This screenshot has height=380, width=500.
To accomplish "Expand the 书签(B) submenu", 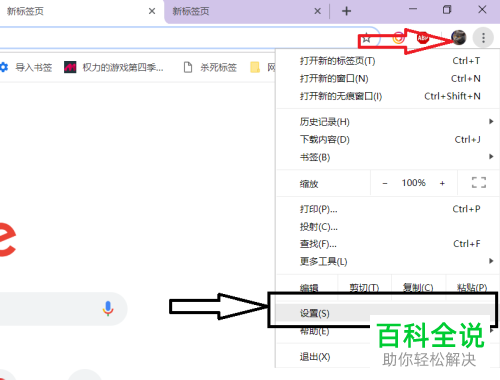I will point(388,157).
